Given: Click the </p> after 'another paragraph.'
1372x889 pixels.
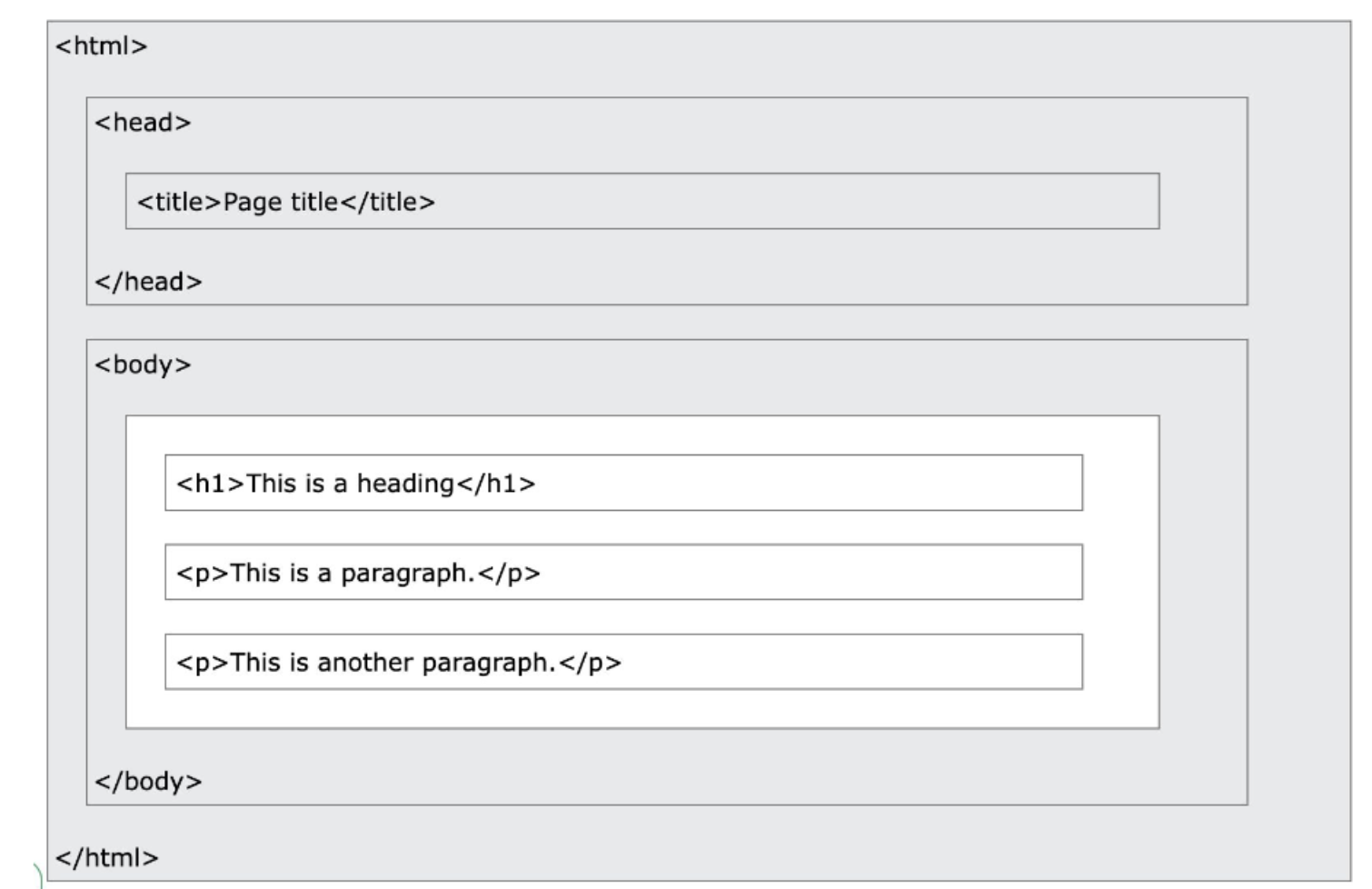Looking at the screenshot, I should click(591, 663).
